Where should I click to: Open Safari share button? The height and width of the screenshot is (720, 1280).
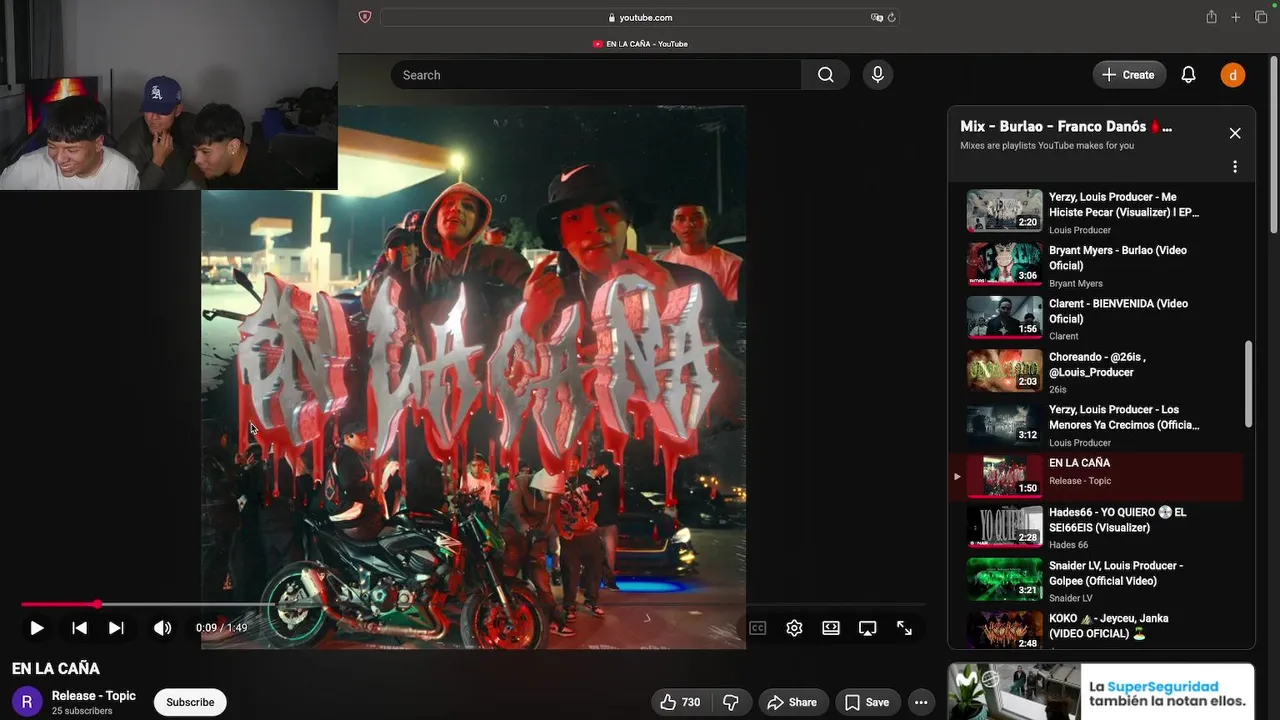click(1211, 17)
